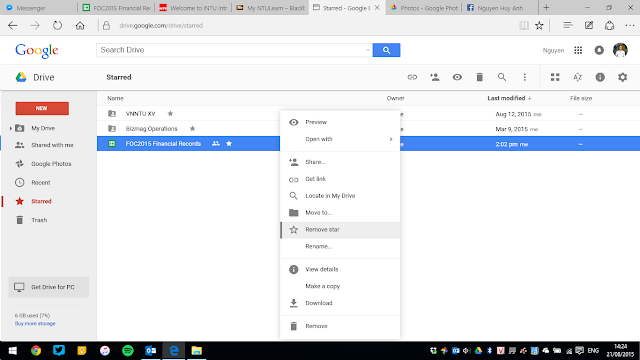The image size is (640, 360).
Task: Choose Preview in context menu
Action: click(x=340, y=122)
